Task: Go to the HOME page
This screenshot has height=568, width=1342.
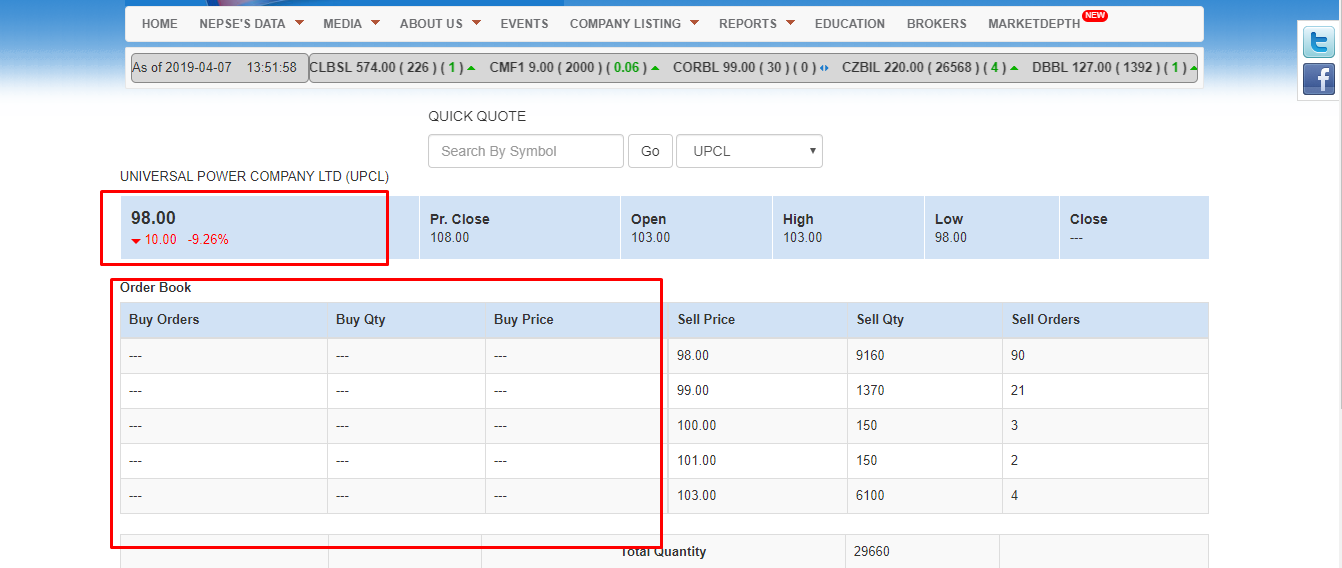Action: 160,23
